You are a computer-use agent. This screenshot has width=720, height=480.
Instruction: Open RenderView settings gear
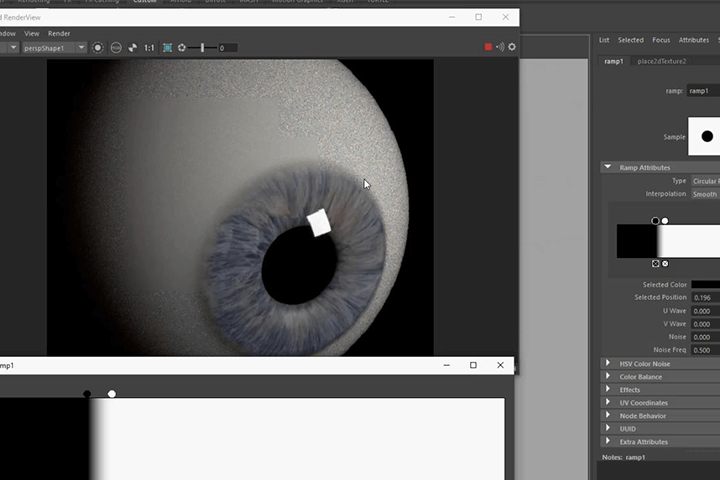click(x=512, y=47)
